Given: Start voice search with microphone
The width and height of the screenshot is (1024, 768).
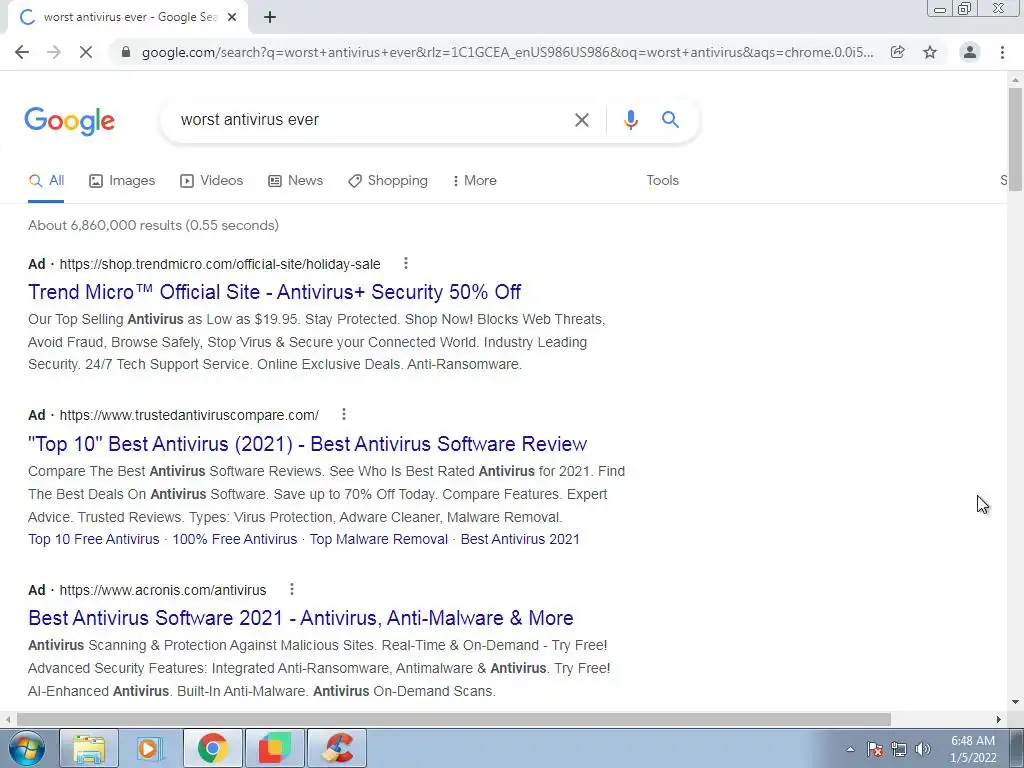Looking at the screenshot, I should [x=630, y=120].
